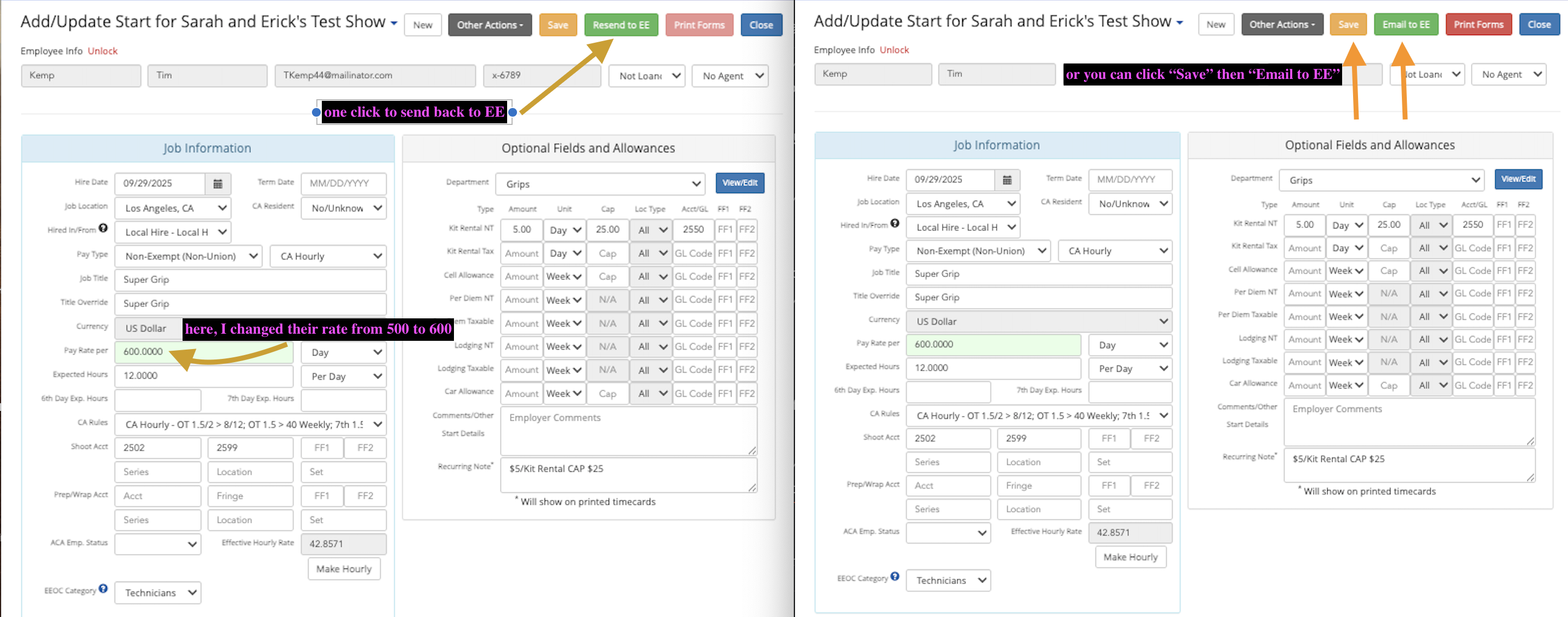Expand the Job Location dropdown, left form
This screenshot has height=617, width=1568.
click(x=173, y=208)
